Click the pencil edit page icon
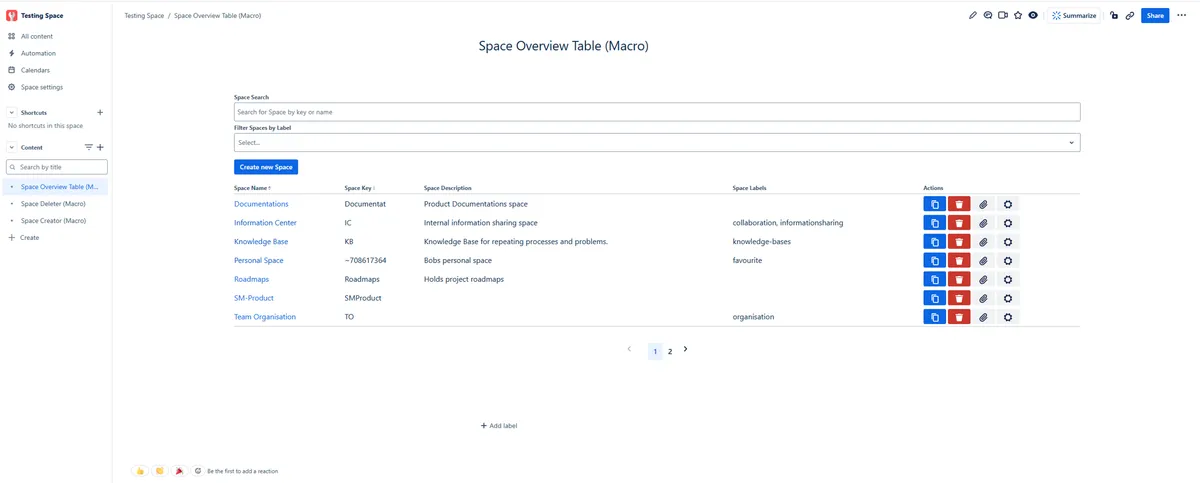 [973, 15]
